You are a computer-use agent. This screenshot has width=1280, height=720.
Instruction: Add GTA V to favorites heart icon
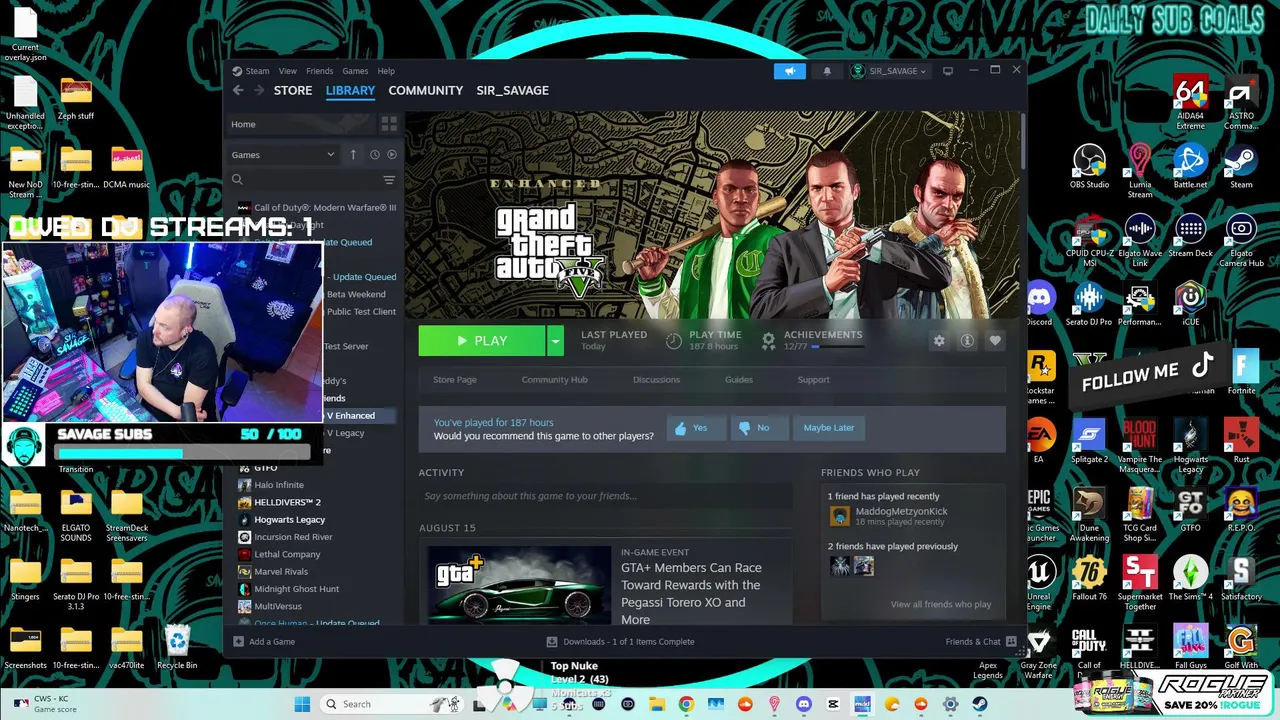coord(995,341)
